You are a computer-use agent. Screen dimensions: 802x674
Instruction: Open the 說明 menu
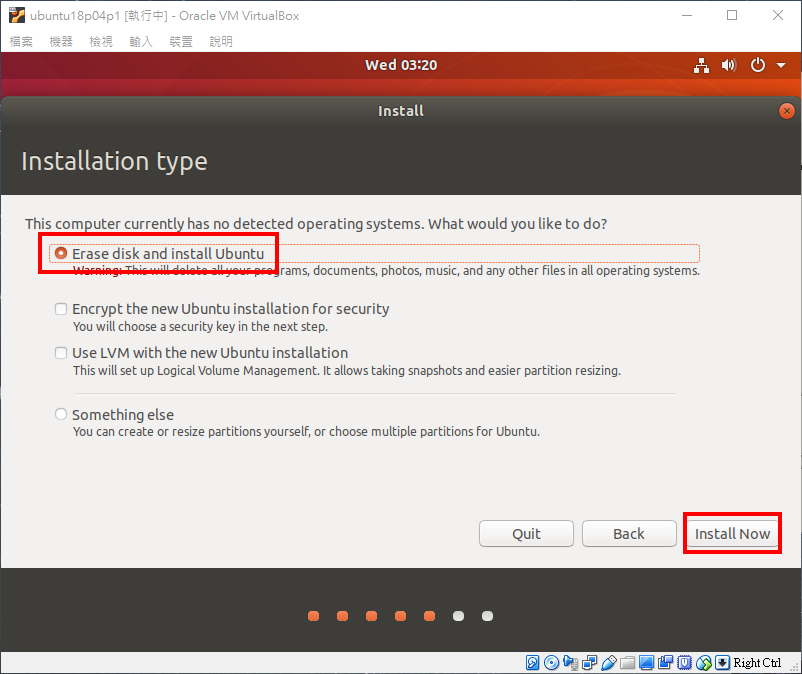pyautogui.click(x=221, y=41)
